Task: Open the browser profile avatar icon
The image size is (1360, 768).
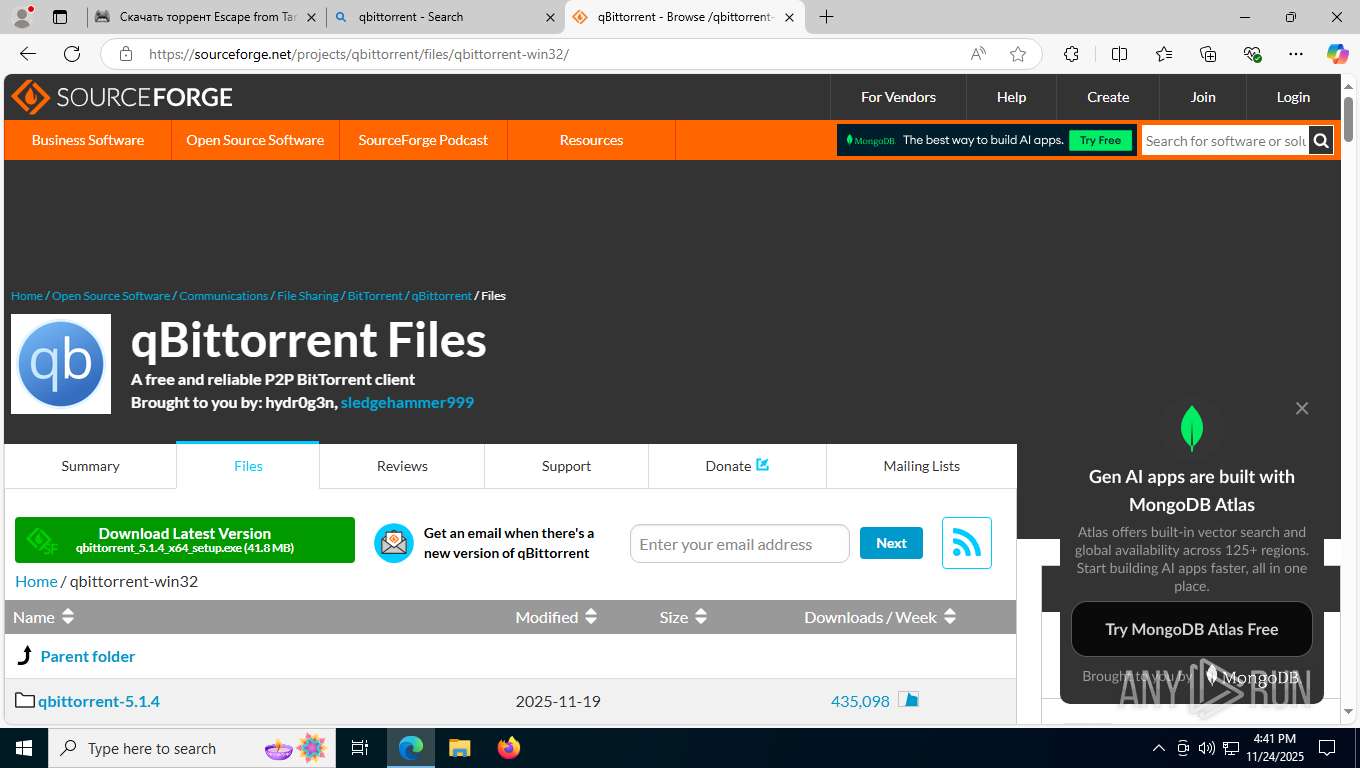Action: [x=21, y=17]
